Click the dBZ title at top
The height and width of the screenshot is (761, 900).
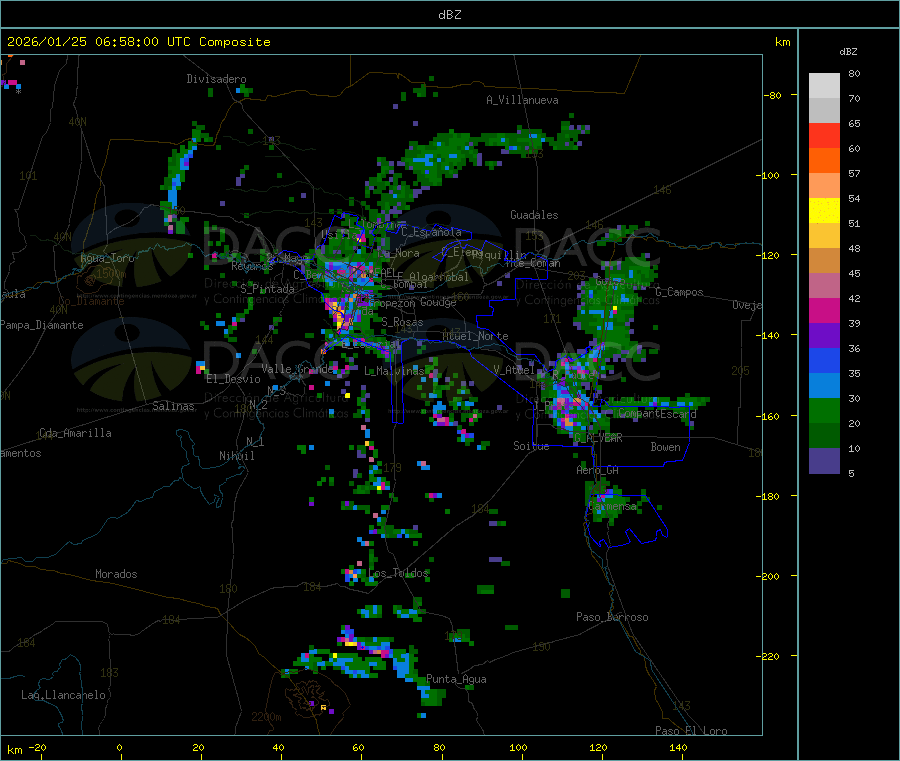click(x=449, y=15)
